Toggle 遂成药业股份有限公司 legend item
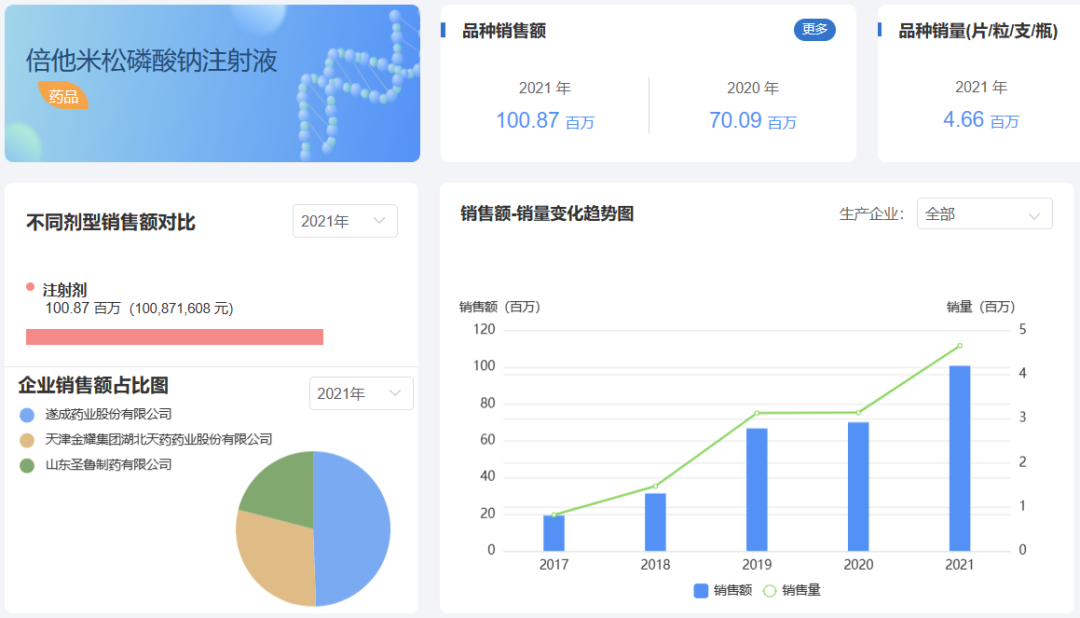The image size is (1080, 618). tap(96, 414)
